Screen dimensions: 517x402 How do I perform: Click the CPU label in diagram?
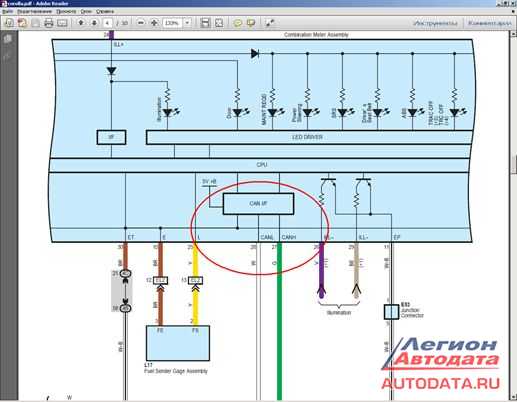262,165
